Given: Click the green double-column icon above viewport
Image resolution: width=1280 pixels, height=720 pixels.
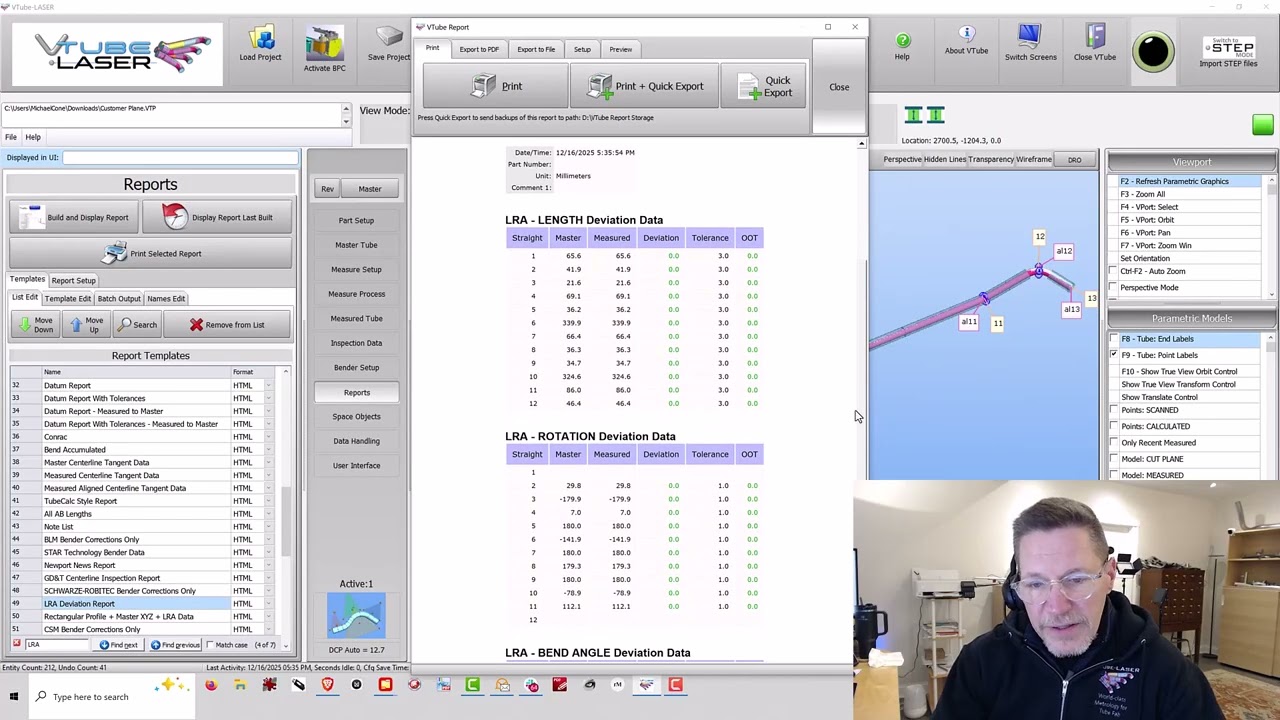Looking at the screenshot, I should pyautogui.click(x=924, y=116).
